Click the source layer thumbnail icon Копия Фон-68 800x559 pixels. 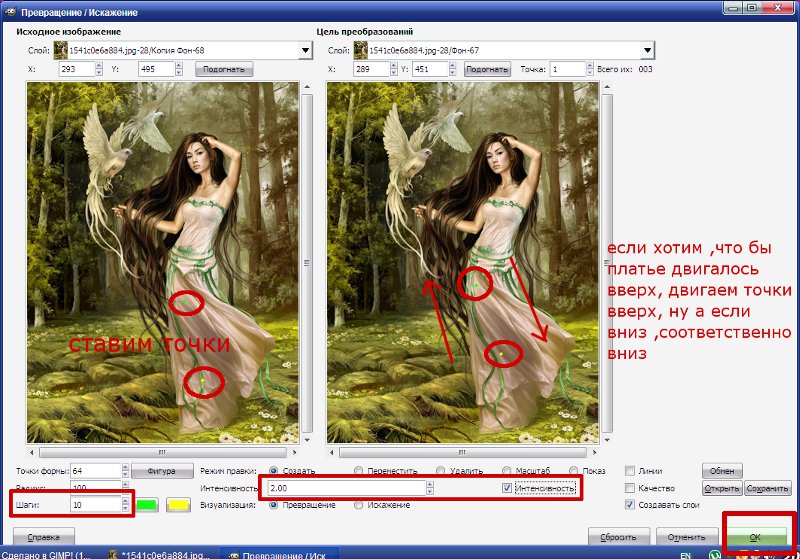pos(61,50)
